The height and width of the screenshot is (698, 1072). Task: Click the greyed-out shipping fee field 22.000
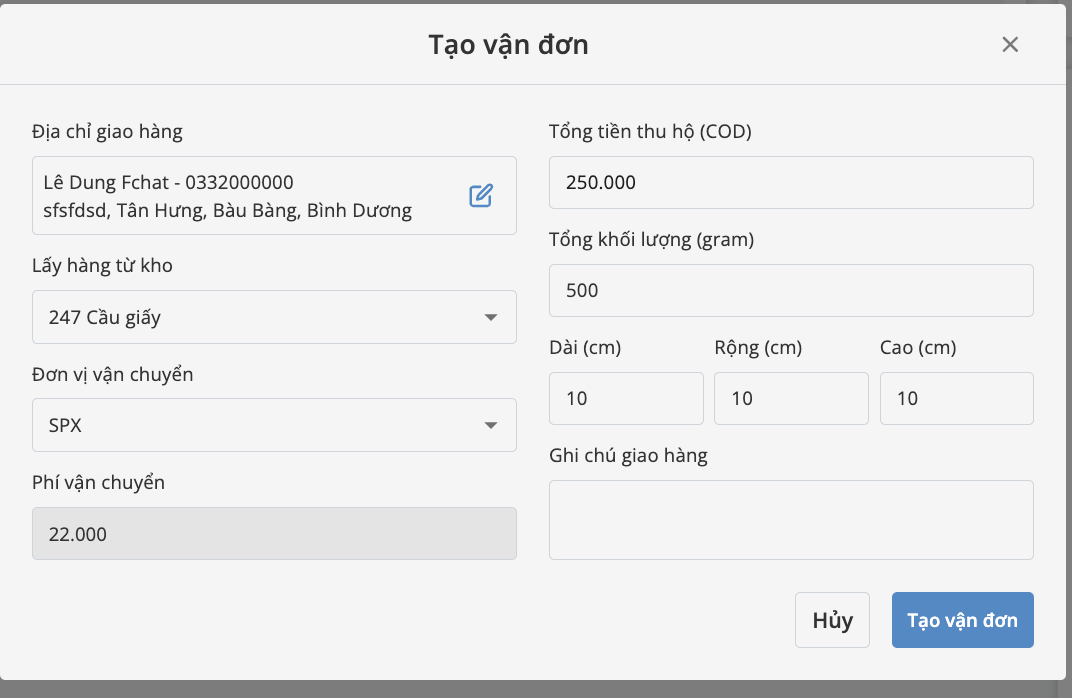coord(274,534)
